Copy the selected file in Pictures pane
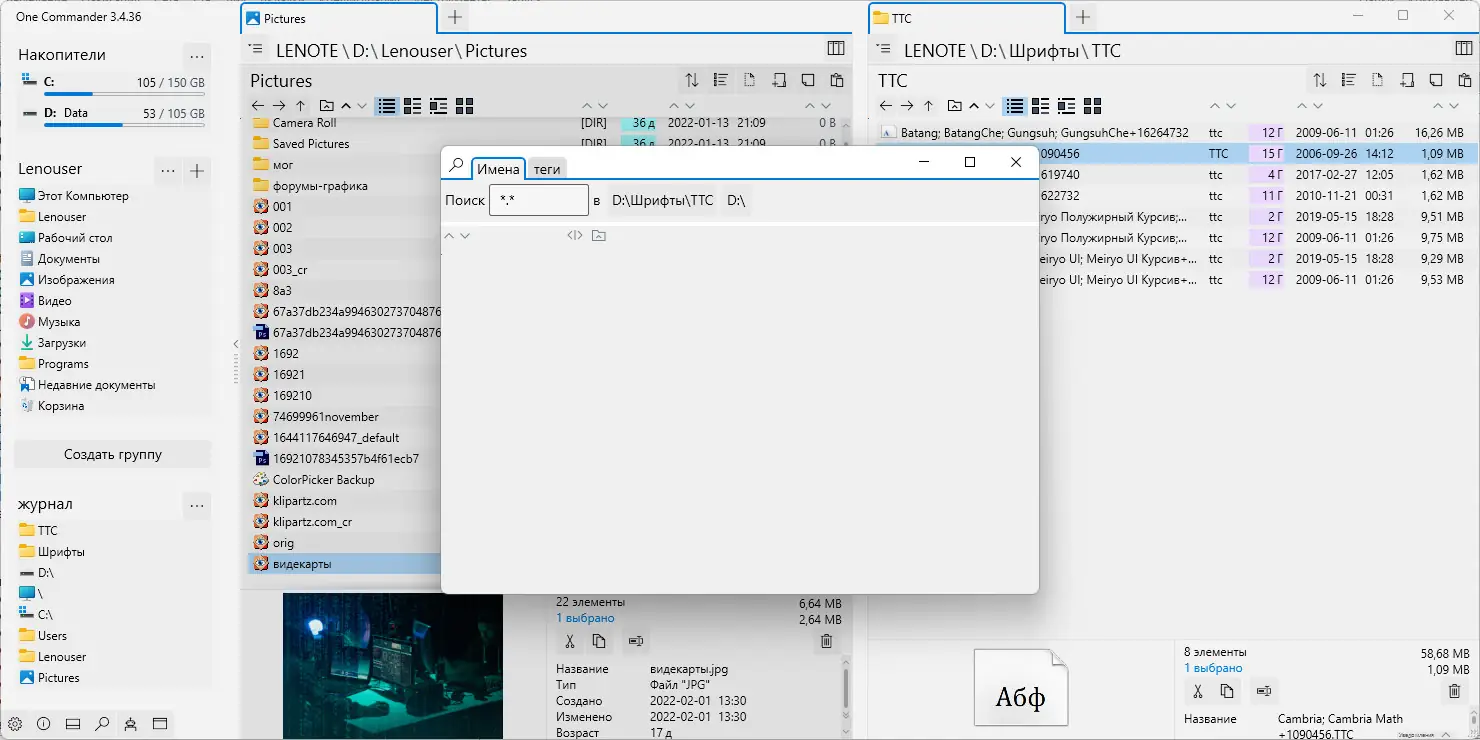 598,641
